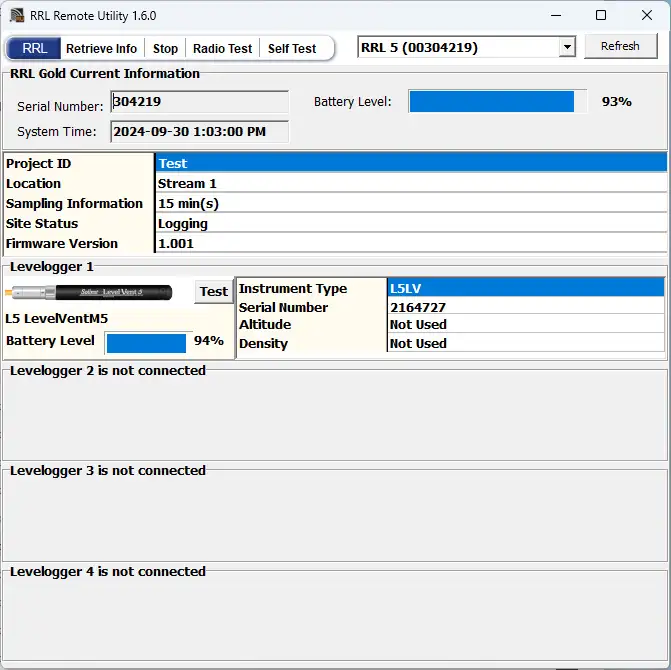Image resolution: width=671 pixels, height=670 pixels.
Task: Click the System Time field
Action: coord(199,132)
